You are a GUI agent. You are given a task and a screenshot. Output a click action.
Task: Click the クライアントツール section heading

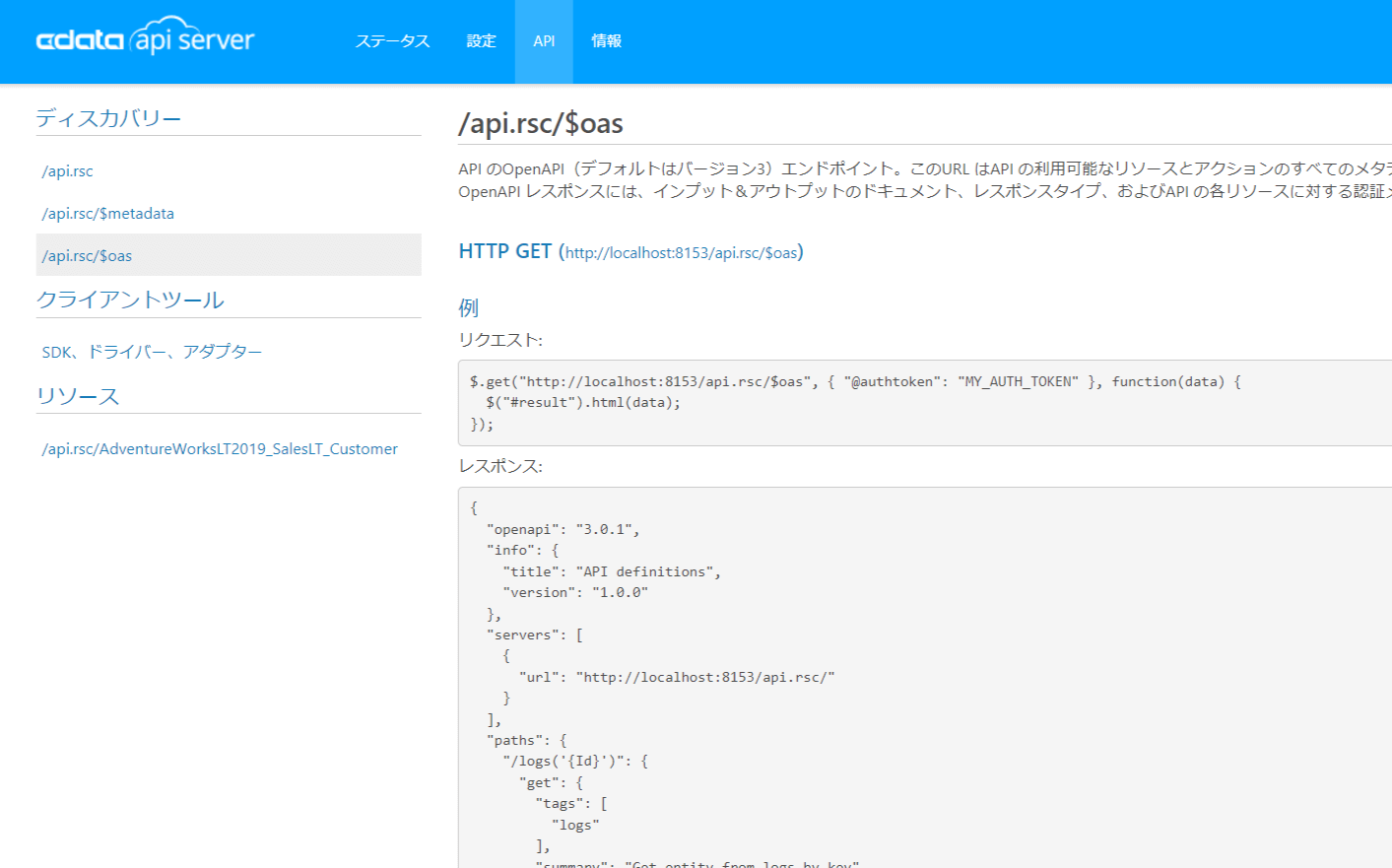click(130, 300)
